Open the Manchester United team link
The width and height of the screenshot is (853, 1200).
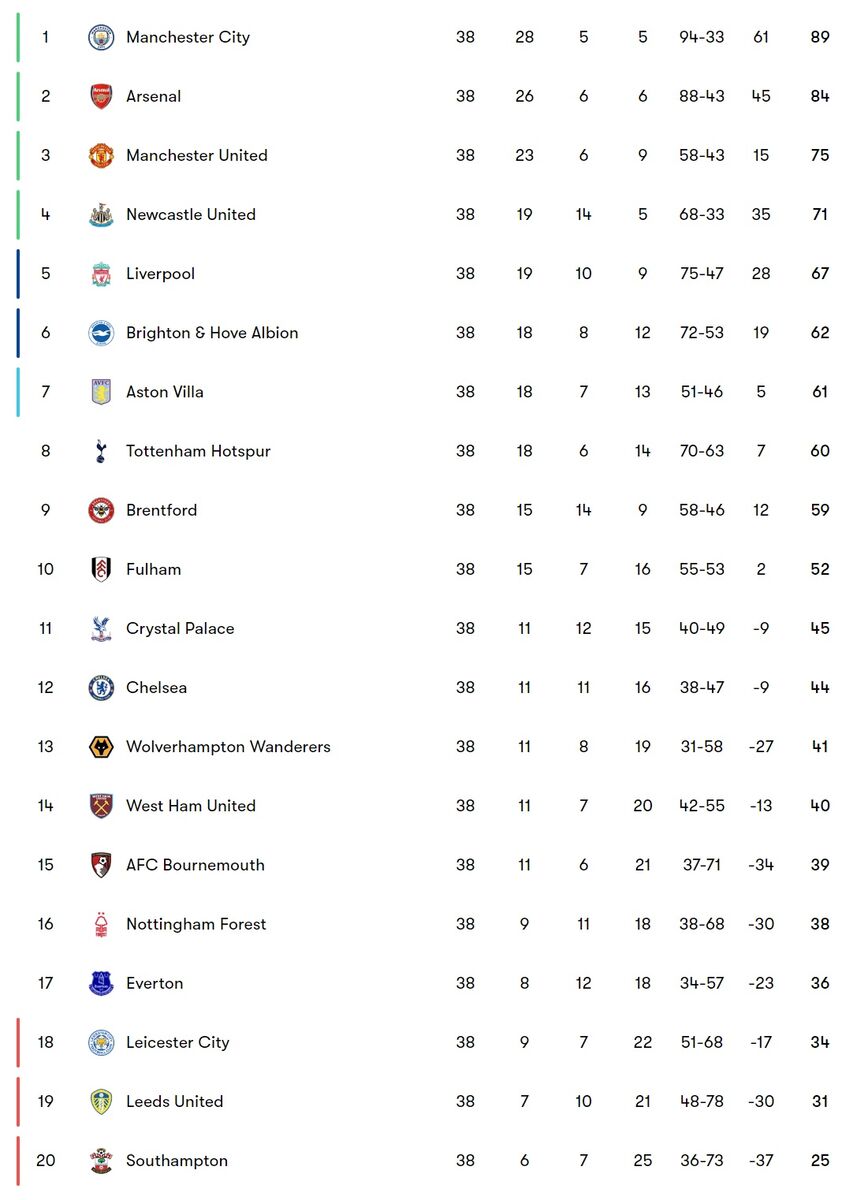click(x=196, y=156)
